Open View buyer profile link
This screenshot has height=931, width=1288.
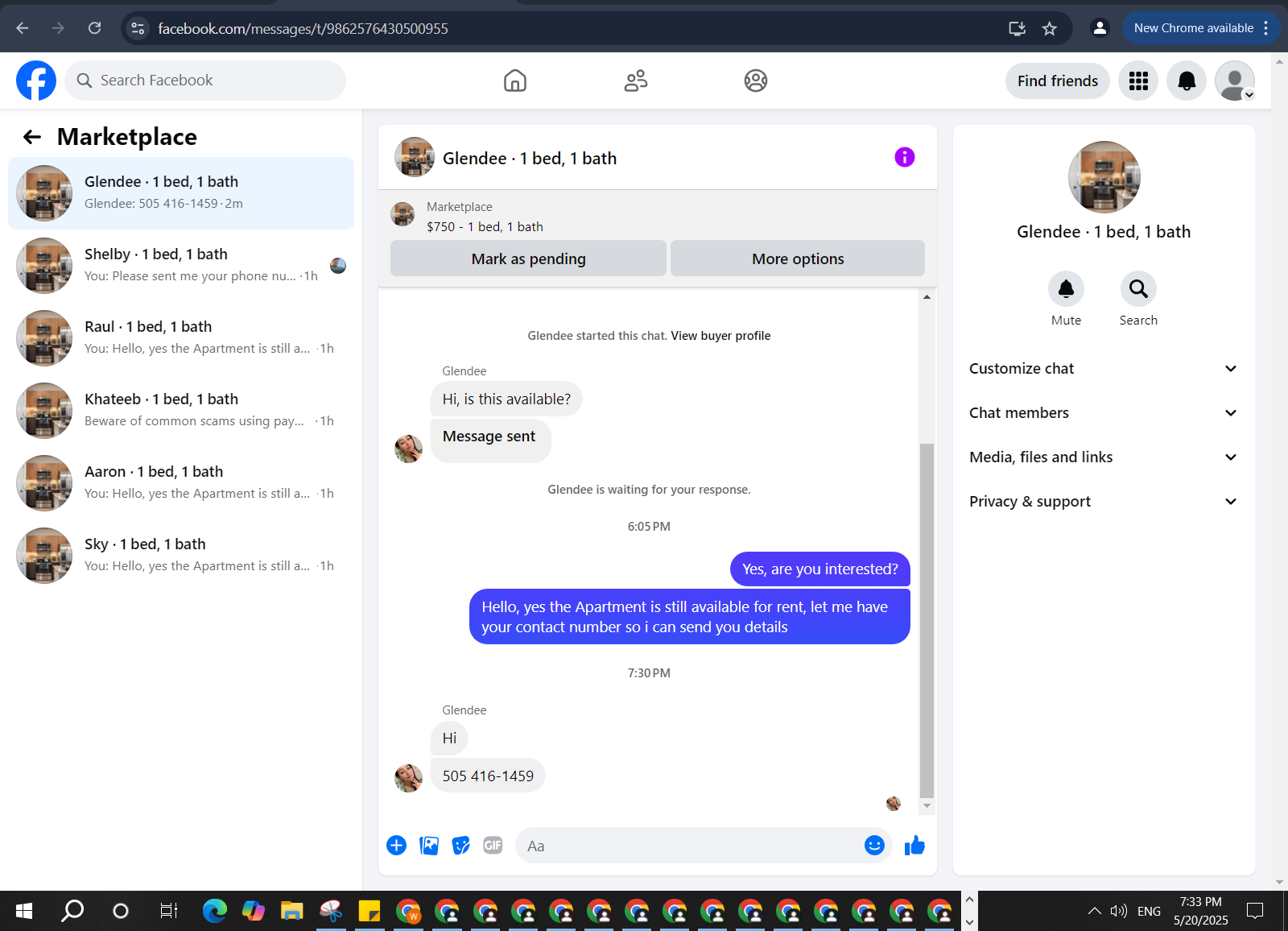(x=720, y=336)
